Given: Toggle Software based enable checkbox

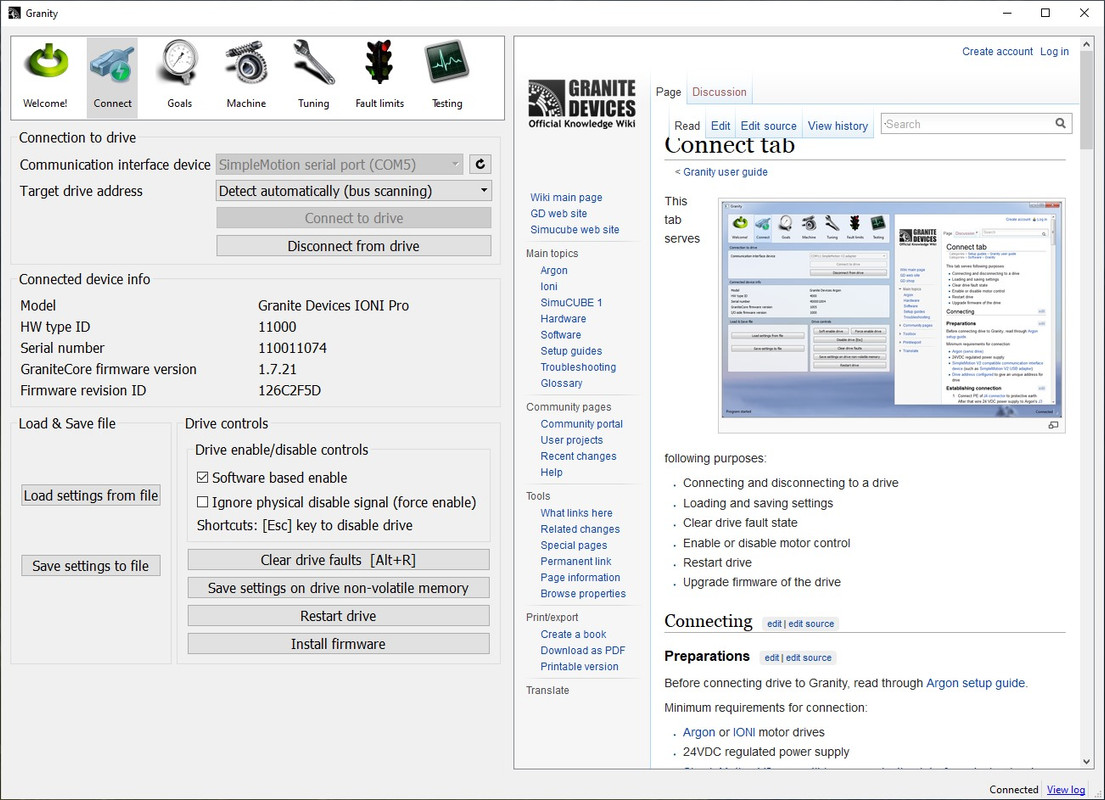Looking at the screenshot, I should [202, 477].
